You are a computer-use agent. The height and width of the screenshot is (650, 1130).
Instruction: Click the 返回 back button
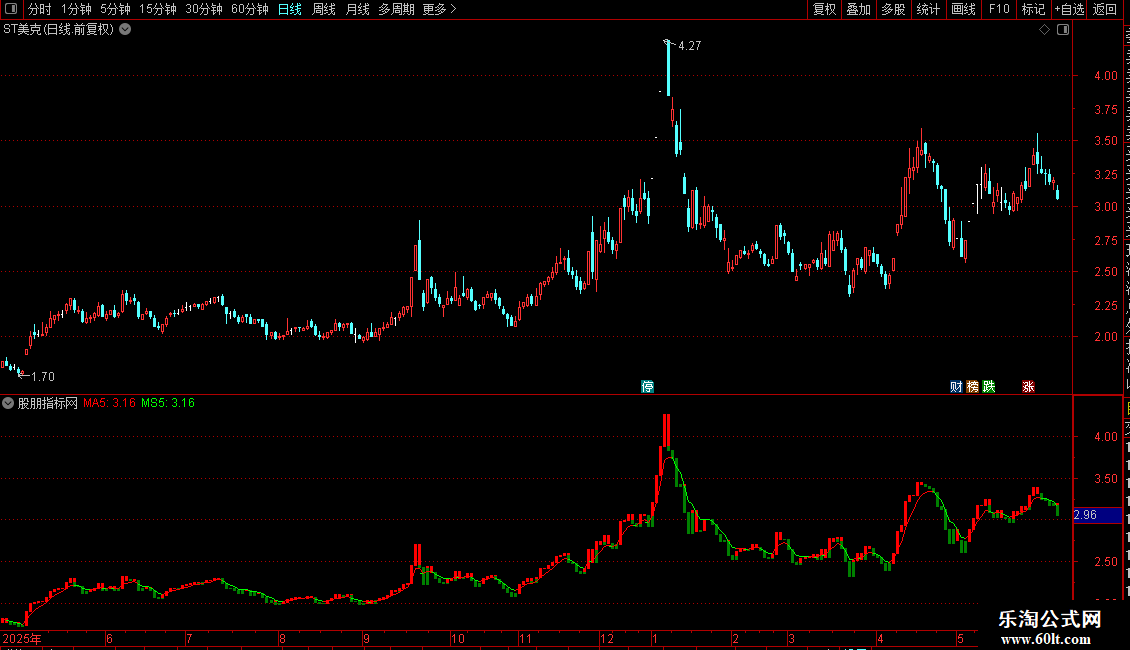(1105, 9)
